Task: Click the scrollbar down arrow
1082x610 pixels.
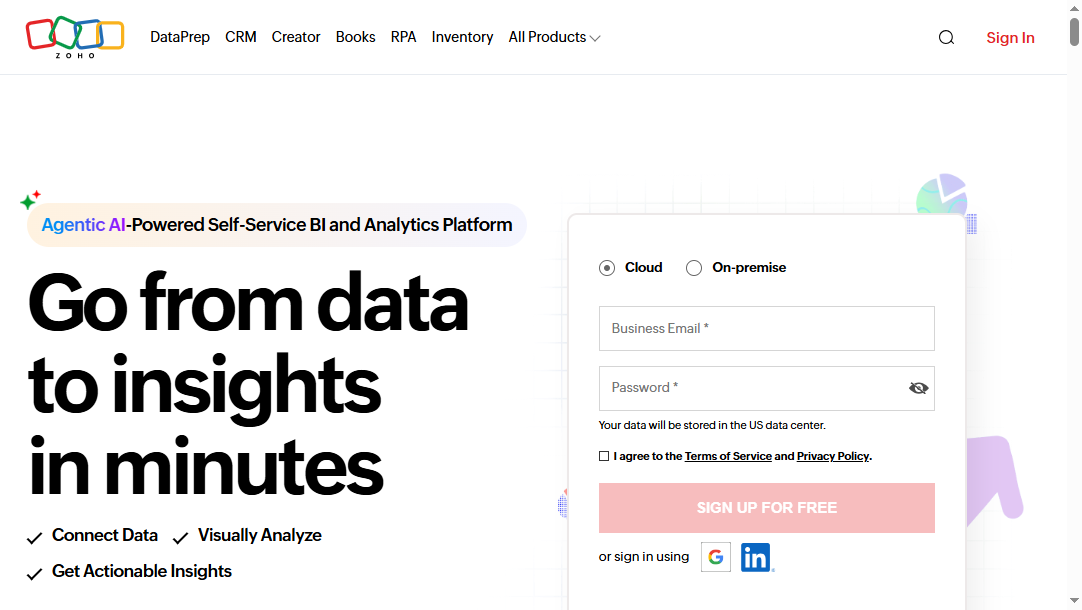Action: [1074, 601]
